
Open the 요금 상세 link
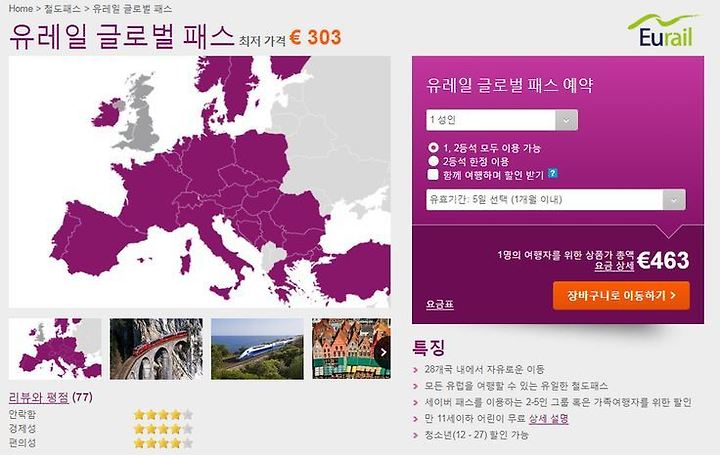point(614,266)
